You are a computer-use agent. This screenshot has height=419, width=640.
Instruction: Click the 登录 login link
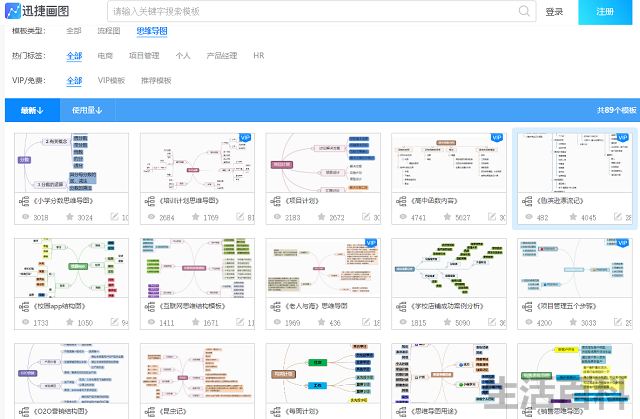click(x=554, y=12)
